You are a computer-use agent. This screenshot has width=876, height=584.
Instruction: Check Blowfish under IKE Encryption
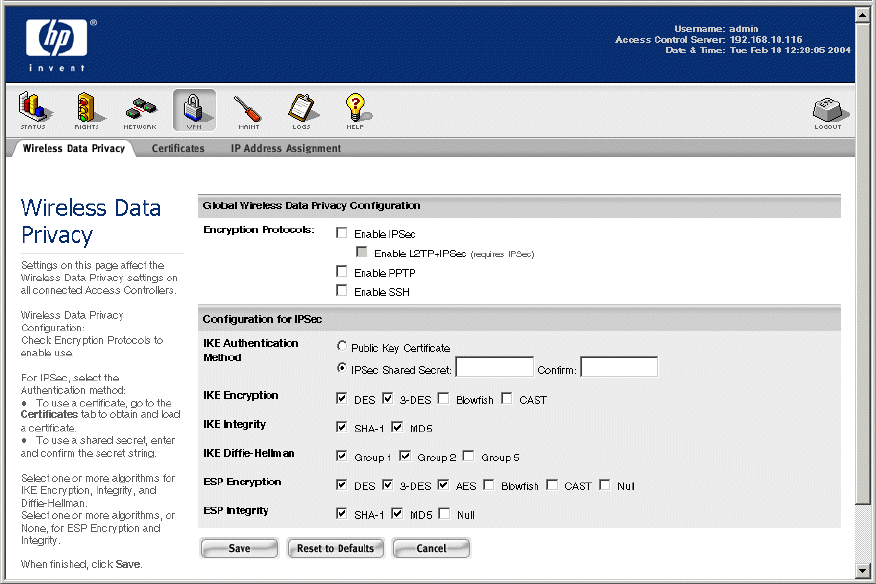coord(444,398)
